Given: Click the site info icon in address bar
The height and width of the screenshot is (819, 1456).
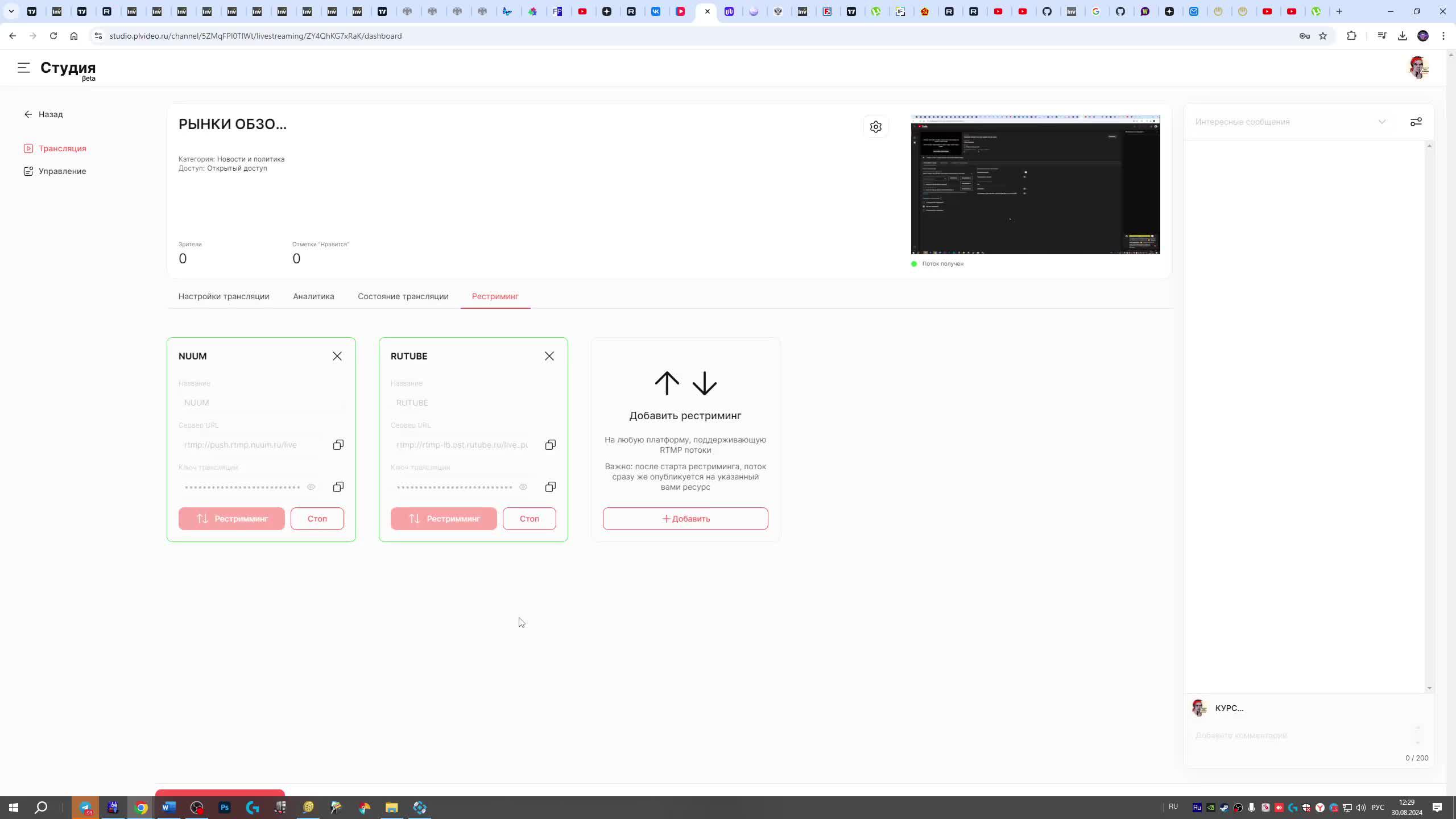Looking at the screenshot, I should click(98, 36).
